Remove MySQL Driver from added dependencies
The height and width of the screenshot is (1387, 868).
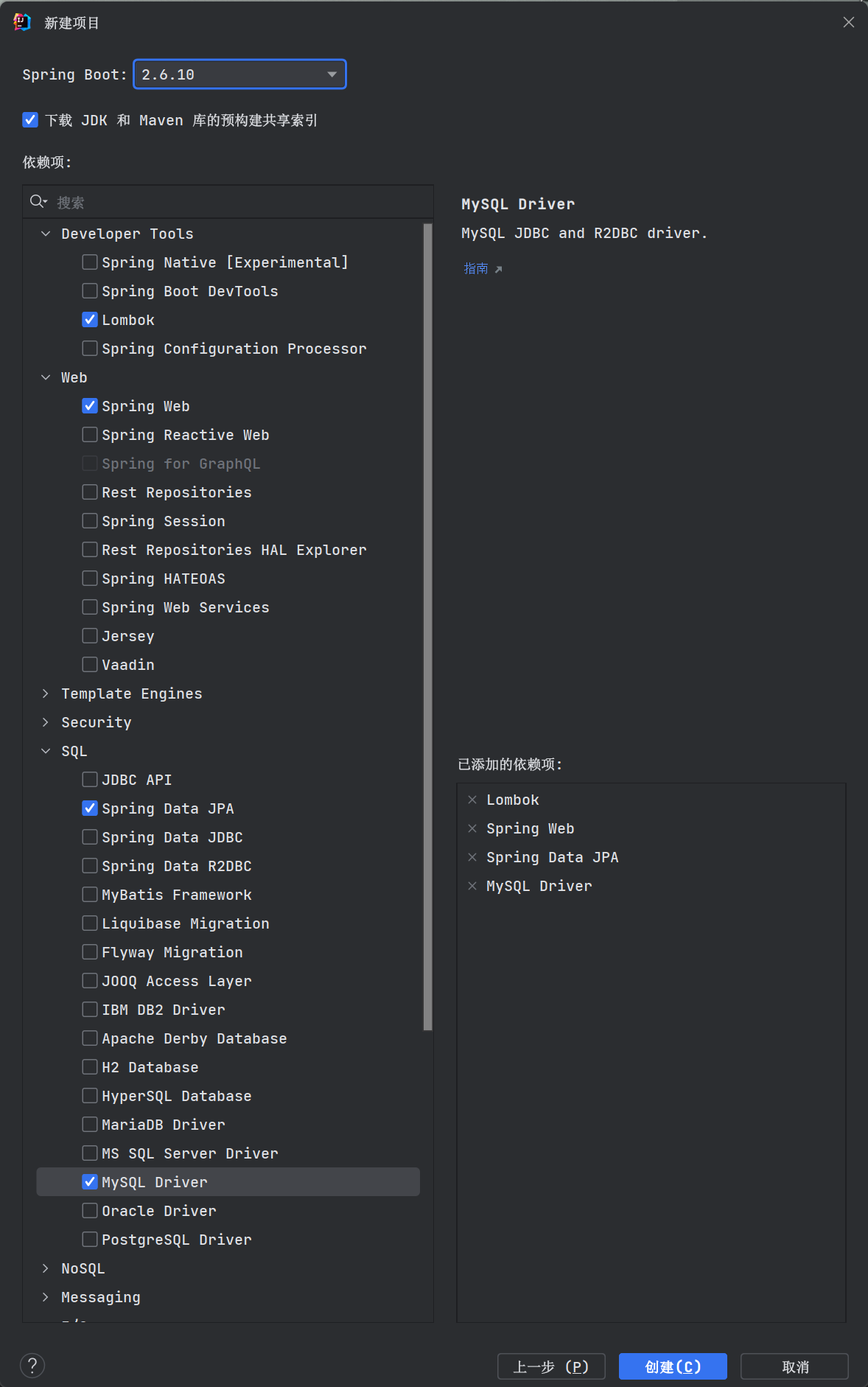tap(472, 886)
